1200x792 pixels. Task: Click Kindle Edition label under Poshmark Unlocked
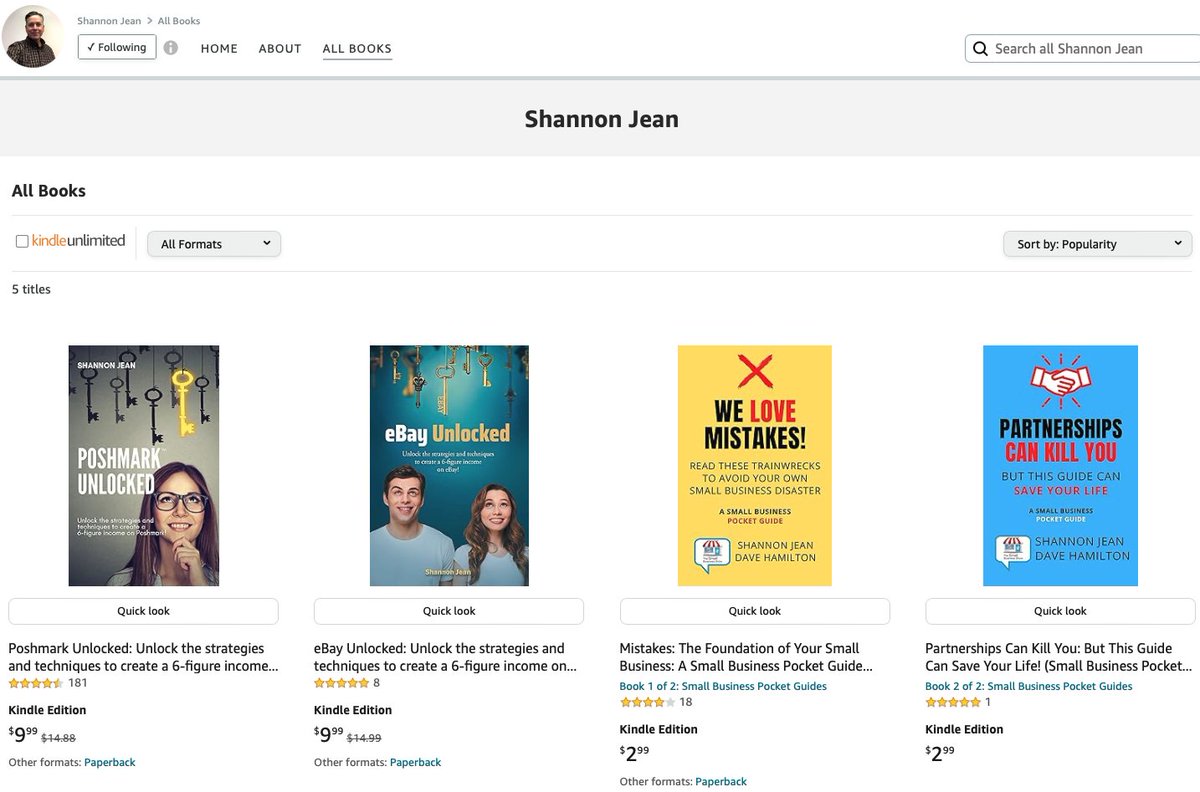click(47, 710)
